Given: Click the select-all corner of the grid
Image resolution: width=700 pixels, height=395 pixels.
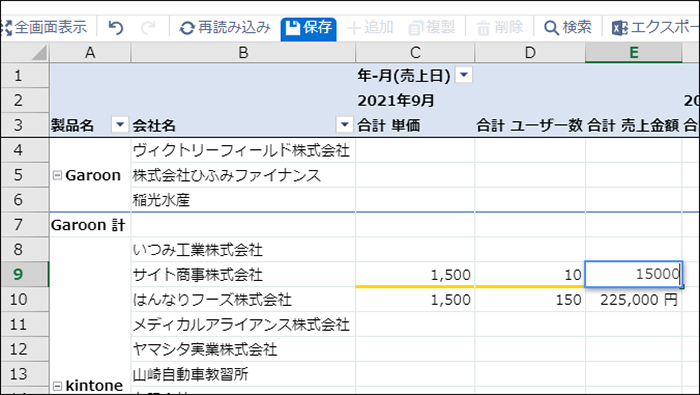Looking at the screenshot, I should click(25, 53).
